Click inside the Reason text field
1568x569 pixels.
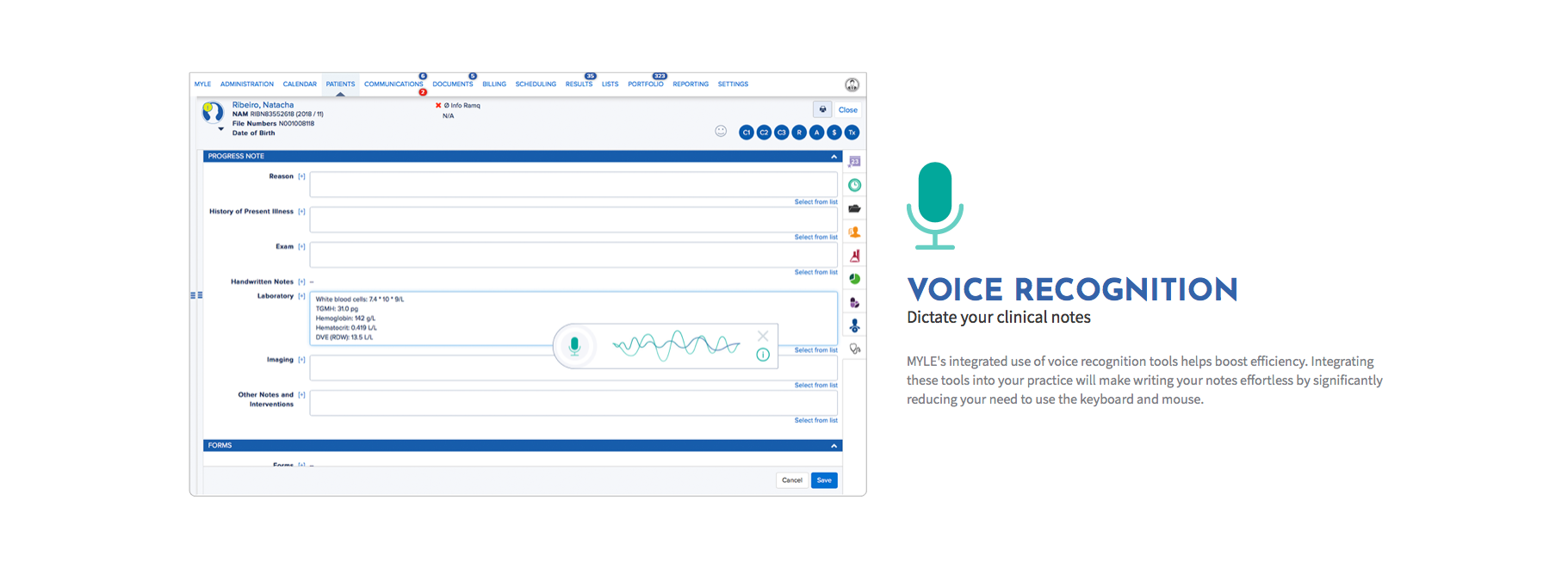coord(573,184)
